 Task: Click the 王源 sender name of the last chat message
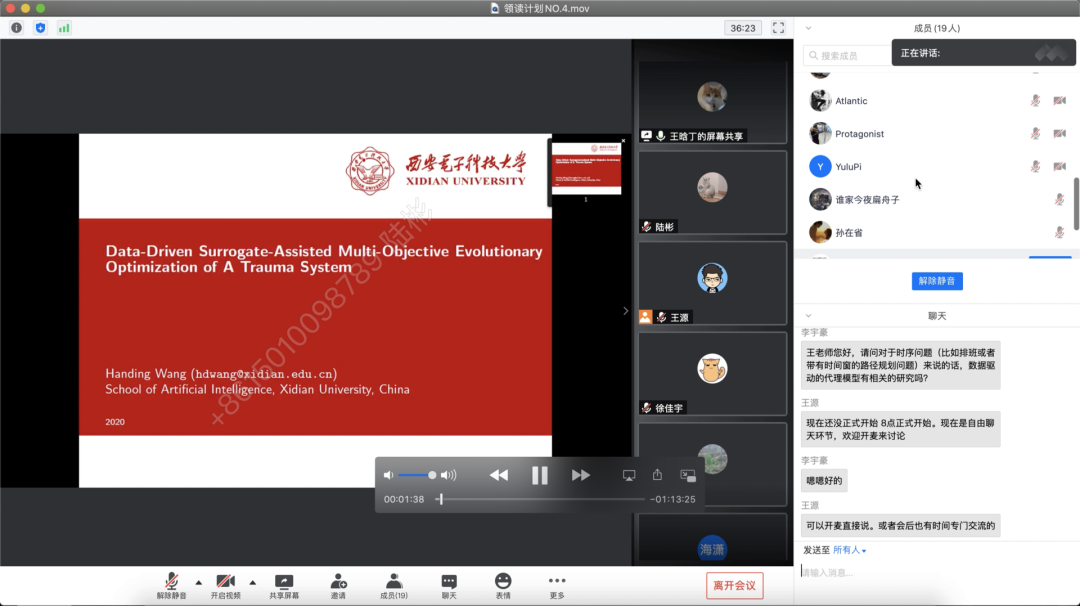809,505
